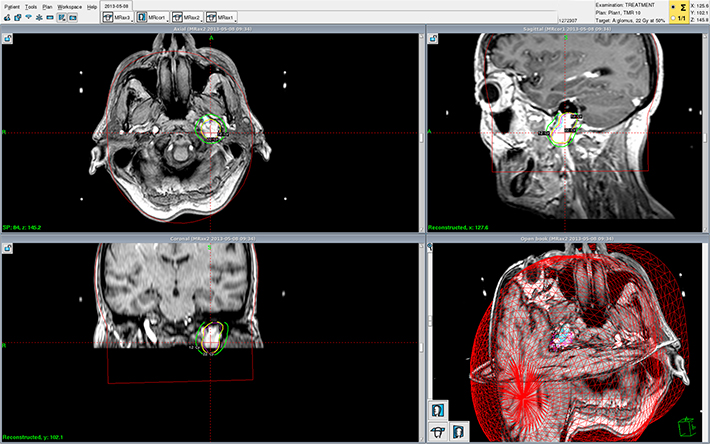This screenshot has width=710, height=444.
Task: Expand the MRax2 dropdown arrow
Action: (201, 21)
